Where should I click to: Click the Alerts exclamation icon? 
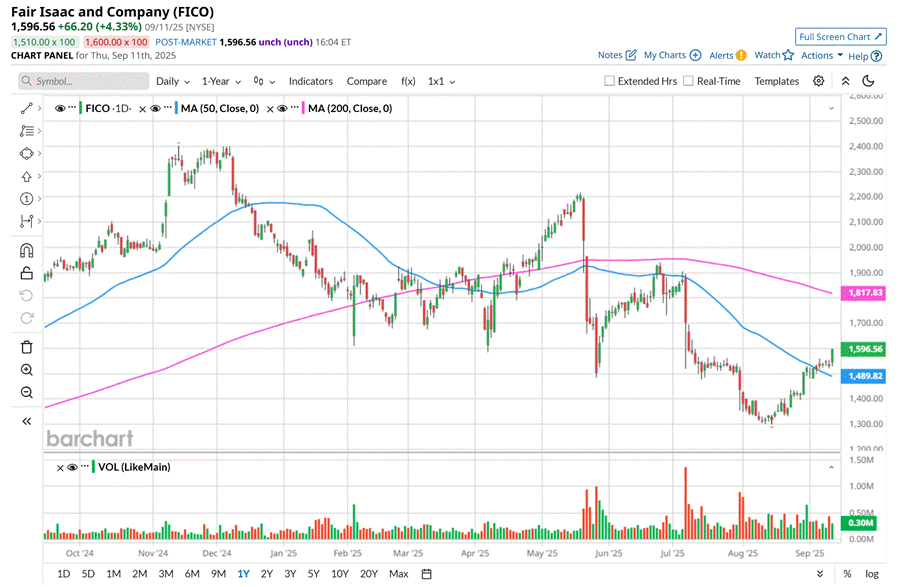point(741,55)
